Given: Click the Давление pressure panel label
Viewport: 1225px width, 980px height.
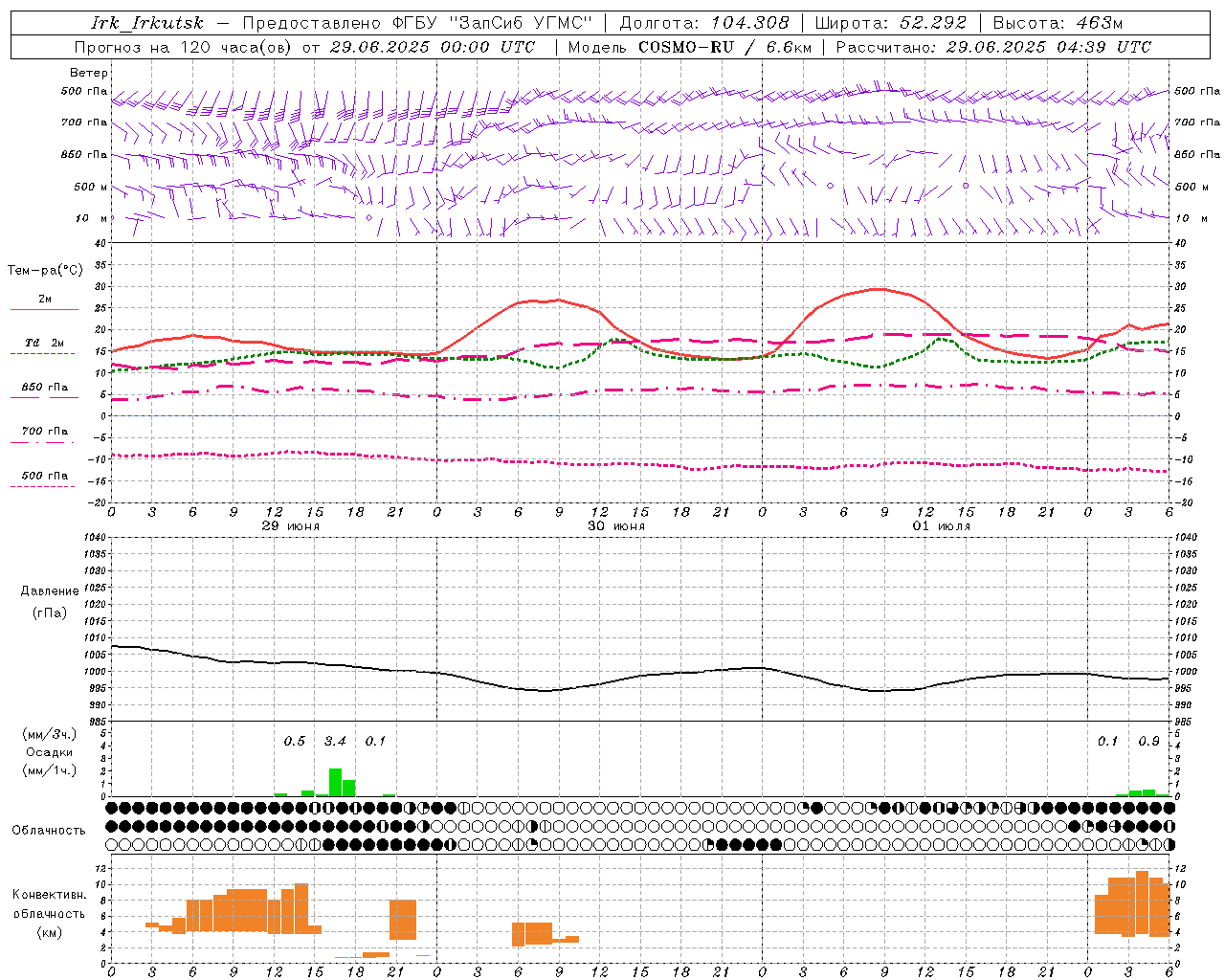Looking at the screenshot, I should [50, 591].
